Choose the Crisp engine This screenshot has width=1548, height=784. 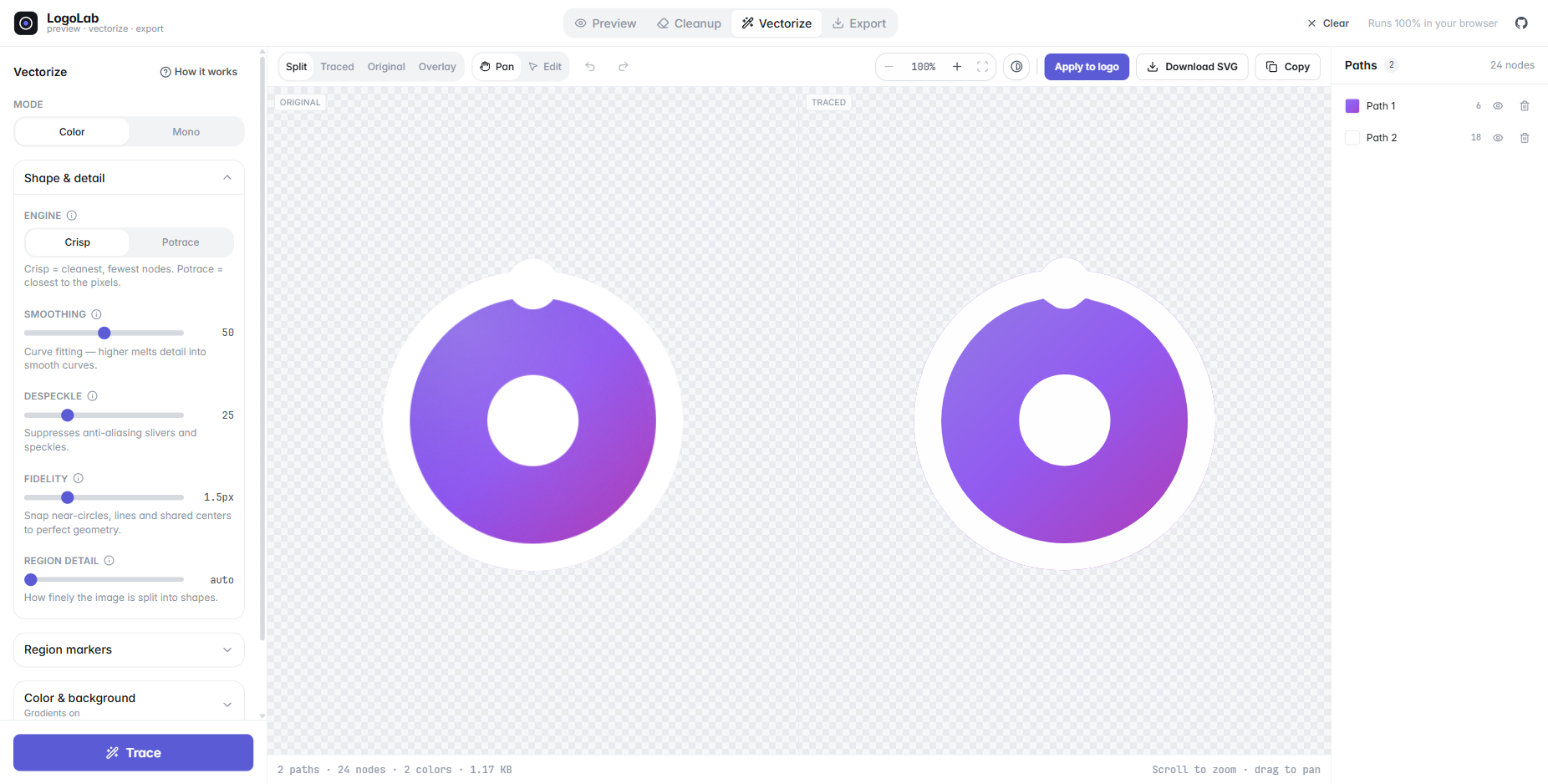[78, 242]
